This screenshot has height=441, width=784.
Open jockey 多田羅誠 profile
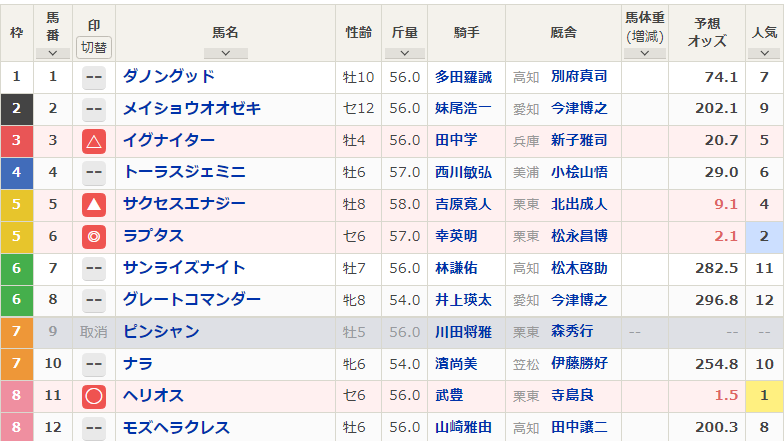point(464,77)
